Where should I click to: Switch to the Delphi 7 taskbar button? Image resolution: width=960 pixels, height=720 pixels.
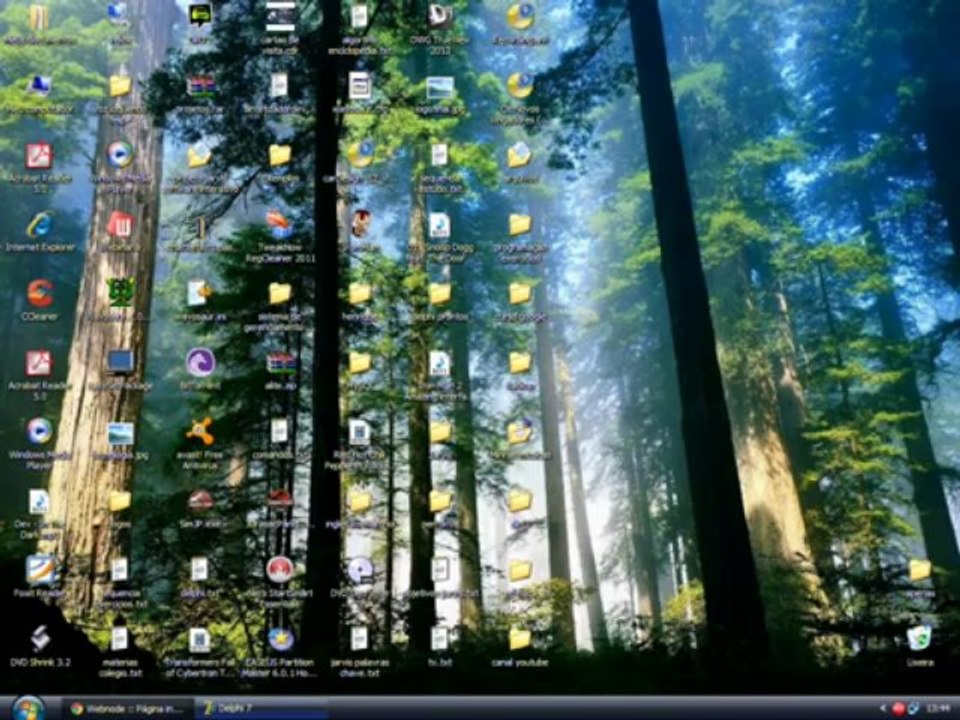[261, 708]
